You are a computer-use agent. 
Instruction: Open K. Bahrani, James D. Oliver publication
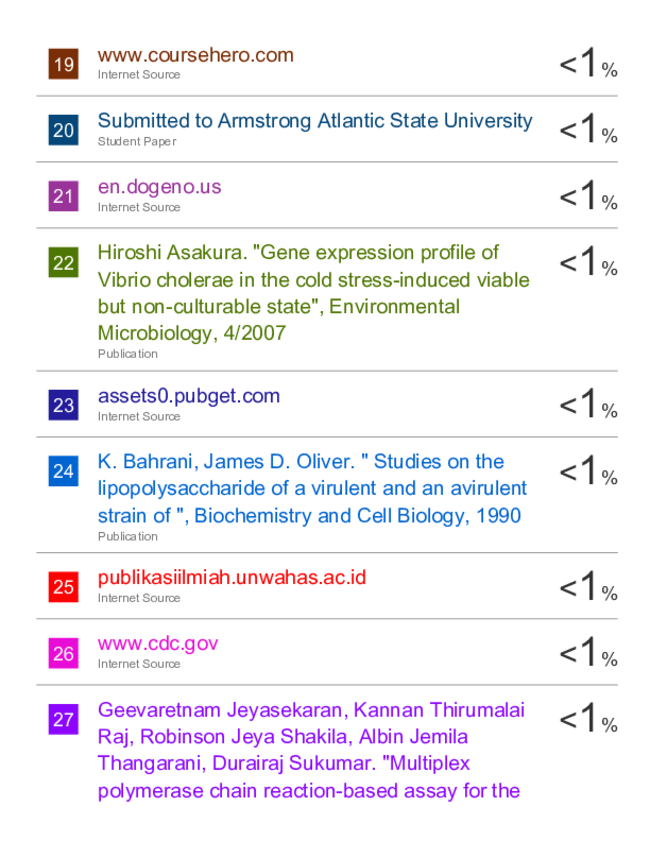pos(312,489)
